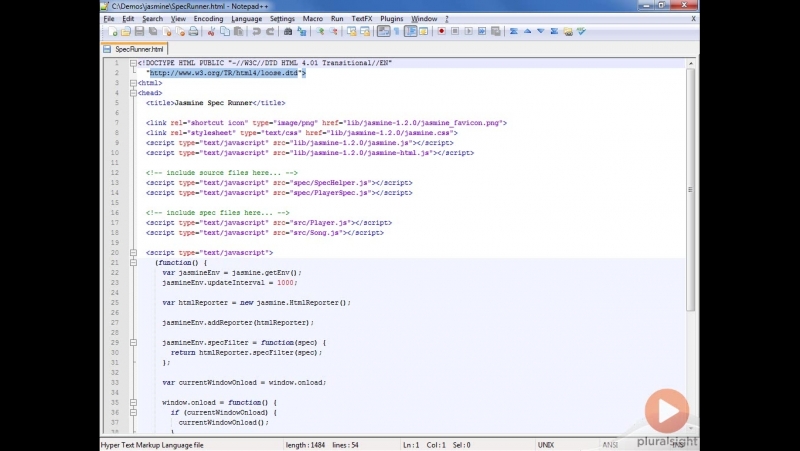Click the vertical scrollbar thumb

click(690, 189)
